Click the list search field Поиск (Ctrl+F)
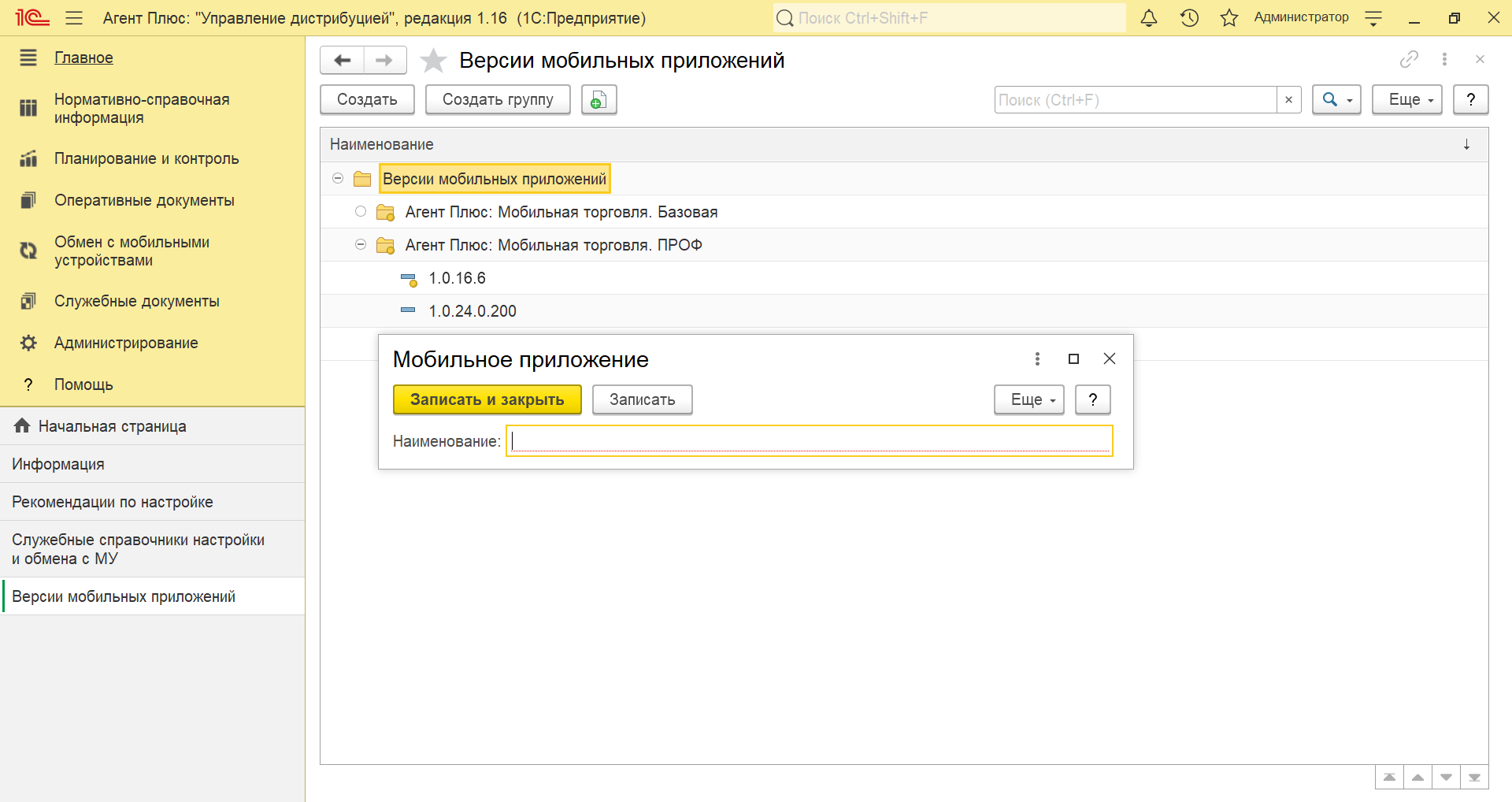1512x802 pixels. pos(1135,100)
